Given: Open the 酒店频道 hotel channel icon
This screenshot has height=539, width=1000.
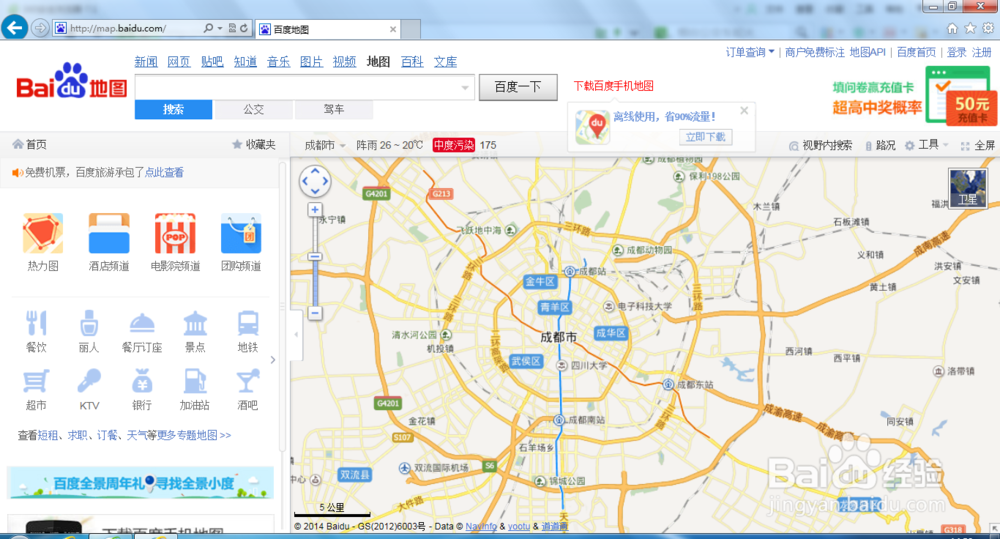Looking at the screenshot, I should click(109, 233).
